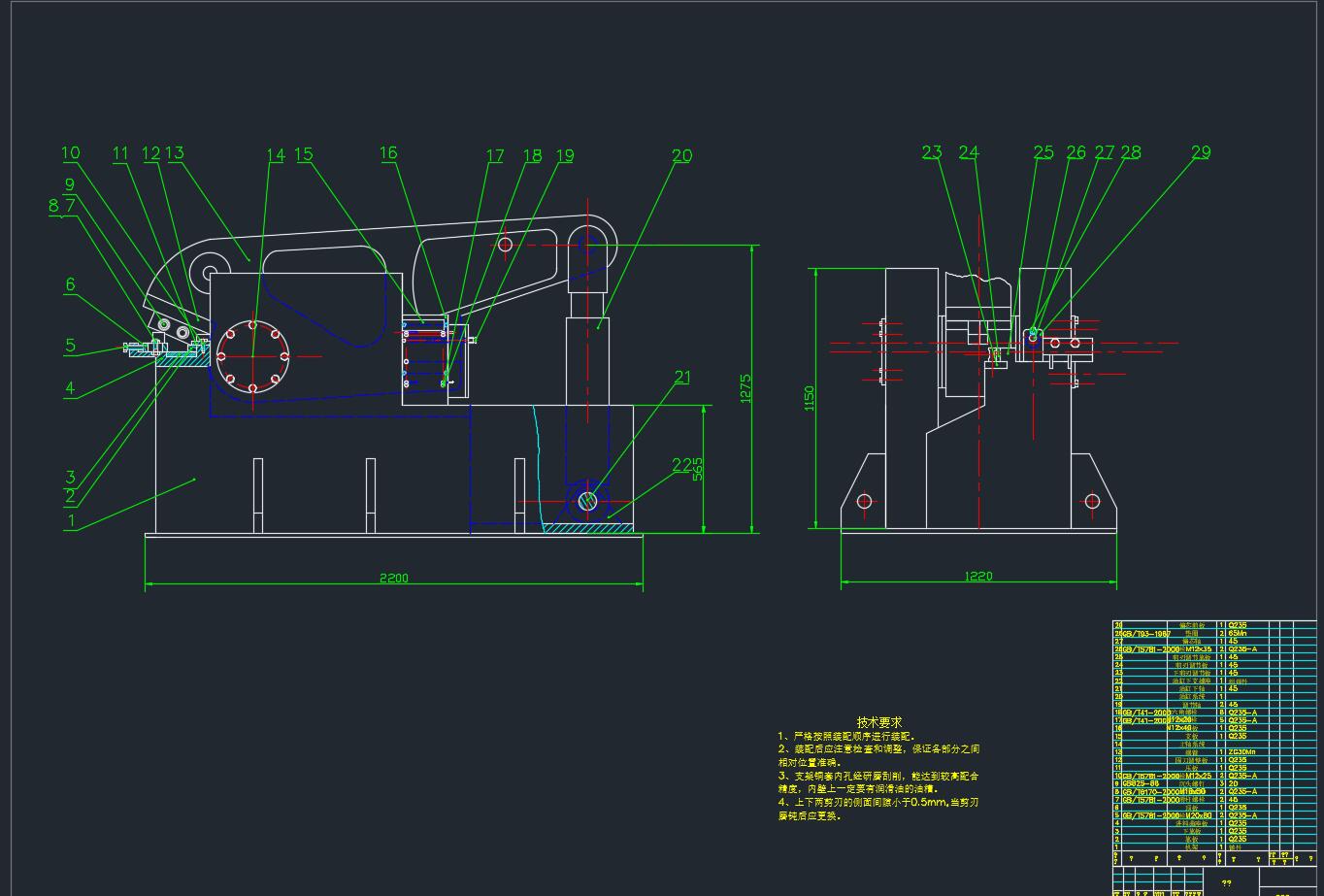Click part callout number 10
Screen dimensions: 1324x896
click(71, 152)
